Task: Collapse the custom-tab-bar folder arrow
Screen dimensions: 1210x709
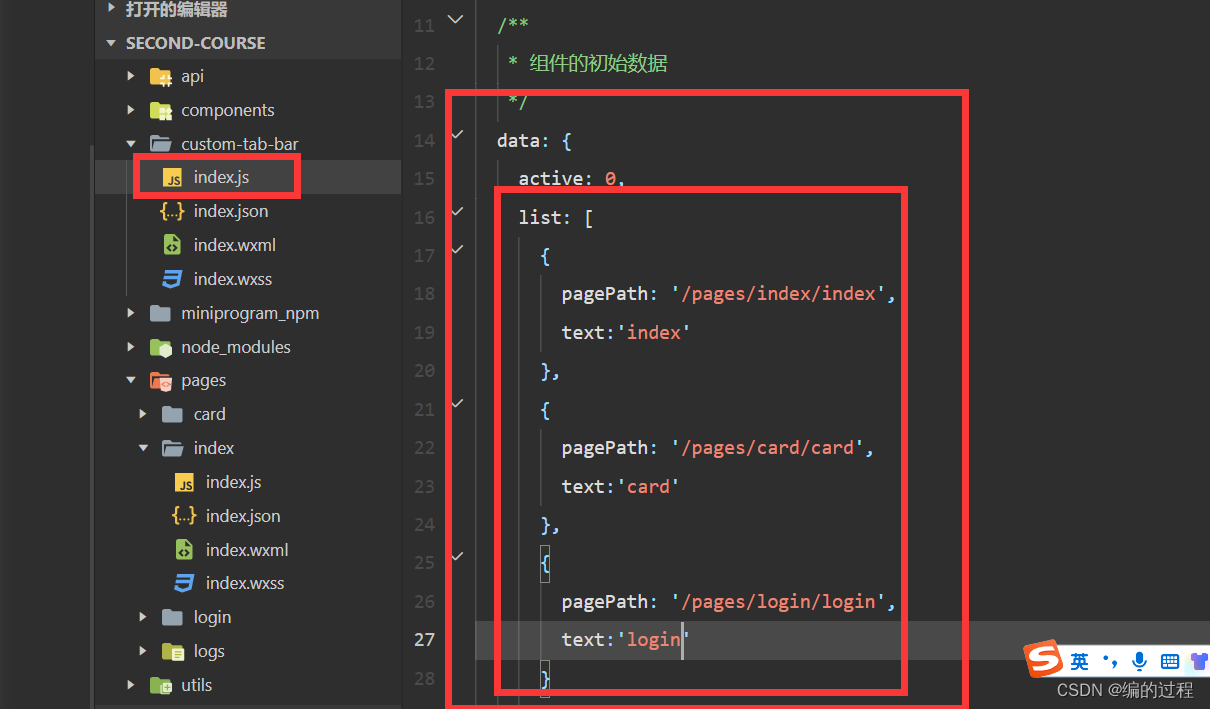Action: click(131, 144)
